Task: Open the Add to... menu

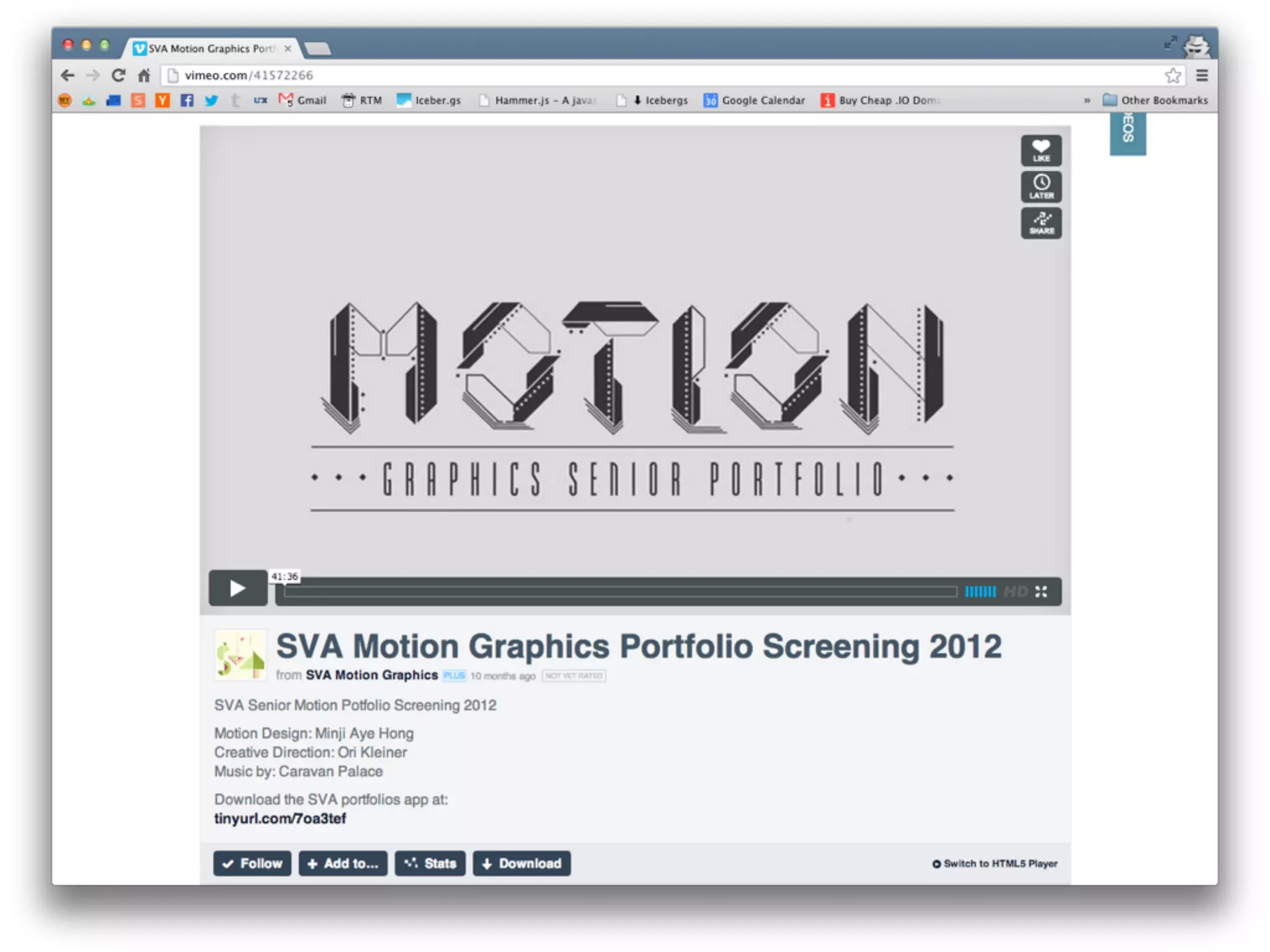Action: pyautogui.click(x=342, y=863)
